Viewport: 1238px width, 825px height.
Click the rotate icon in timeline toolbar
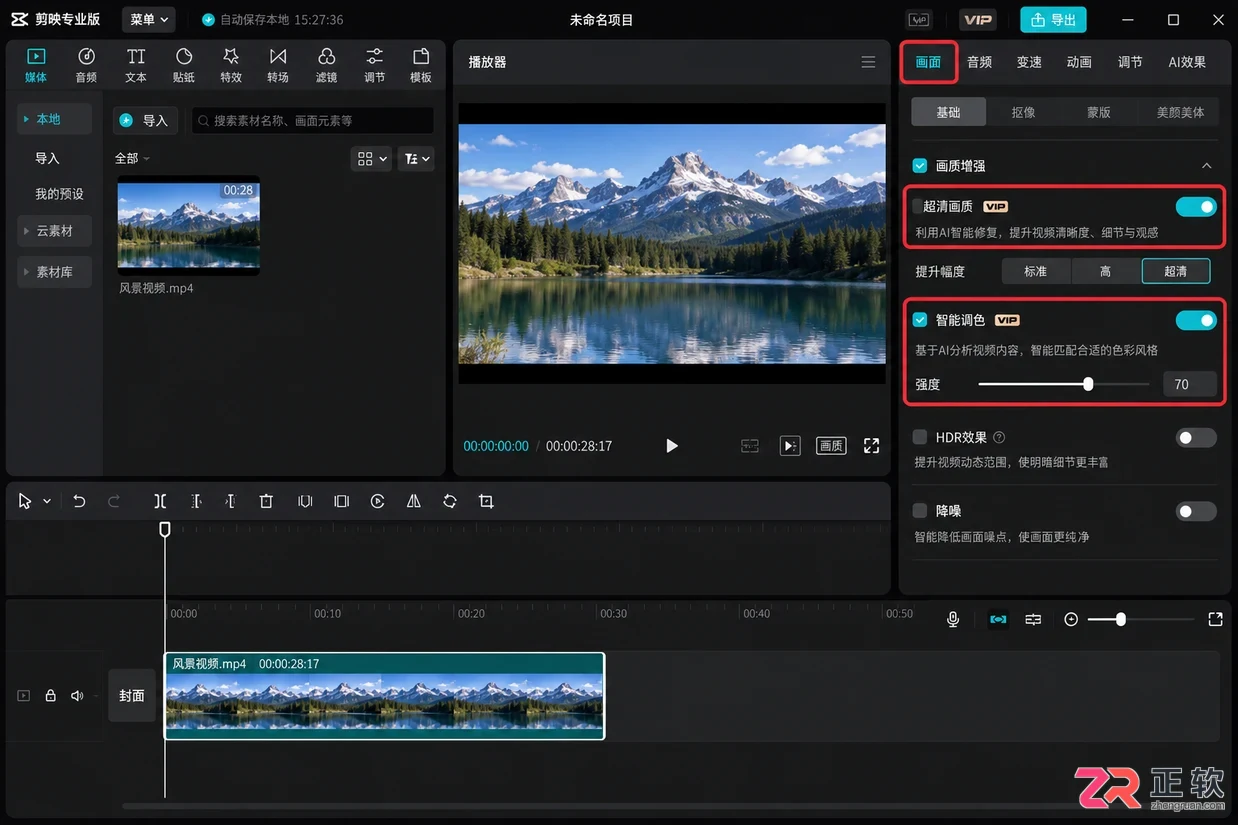[450, 501]
